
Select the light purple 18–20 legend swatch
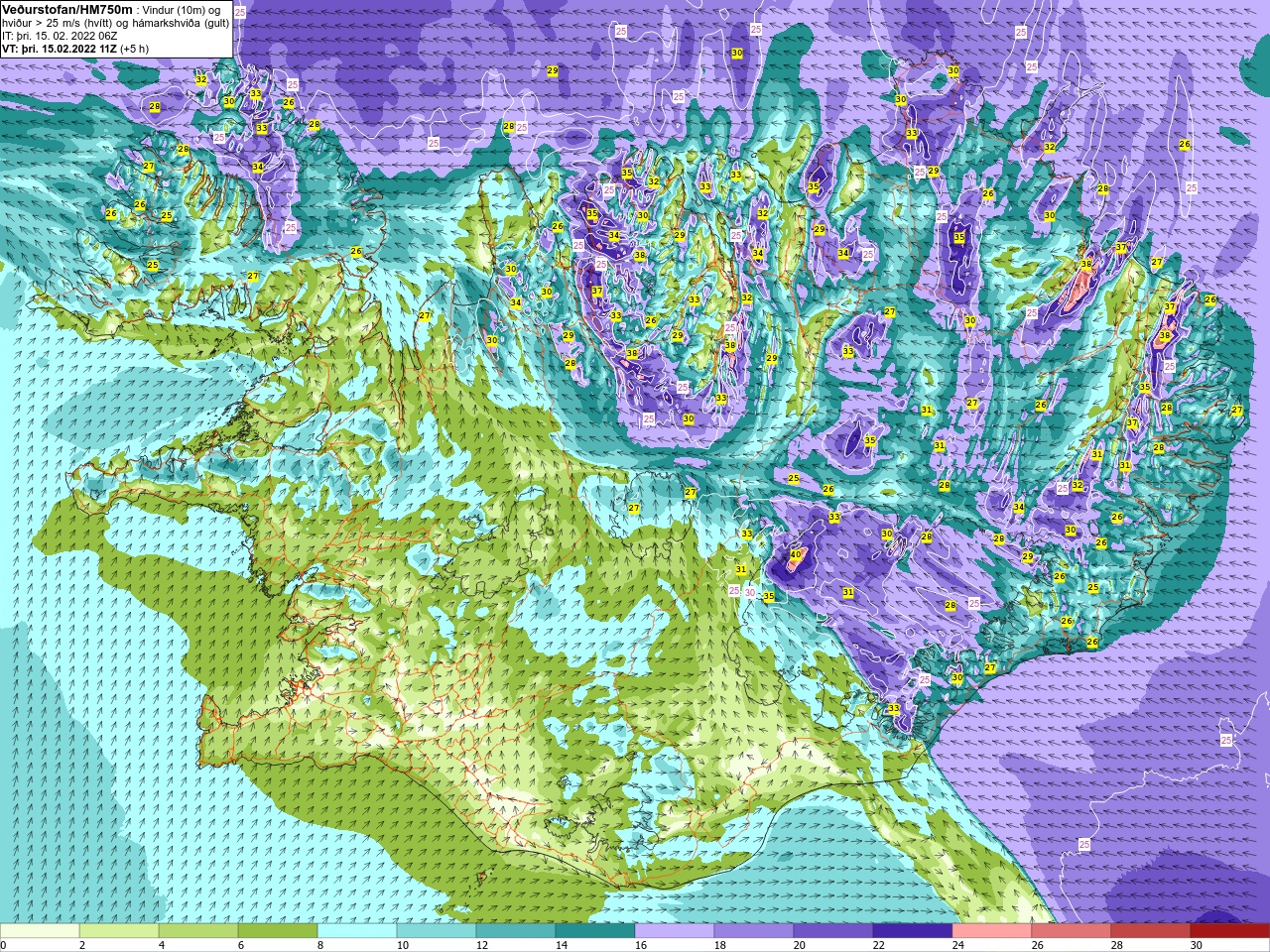click(x=754, y=931)
